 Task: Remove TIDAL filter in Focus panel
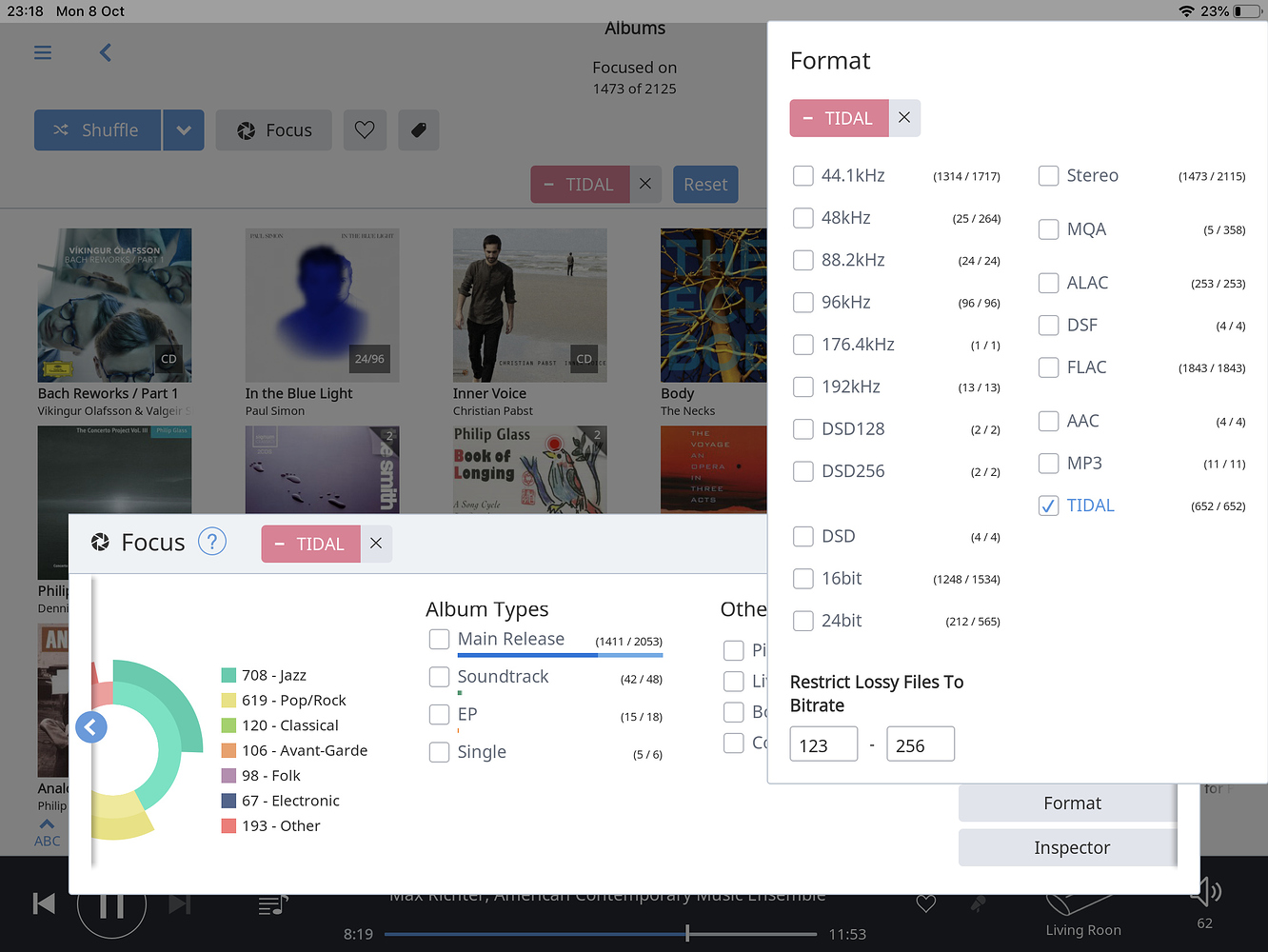[x=376, y=544]
